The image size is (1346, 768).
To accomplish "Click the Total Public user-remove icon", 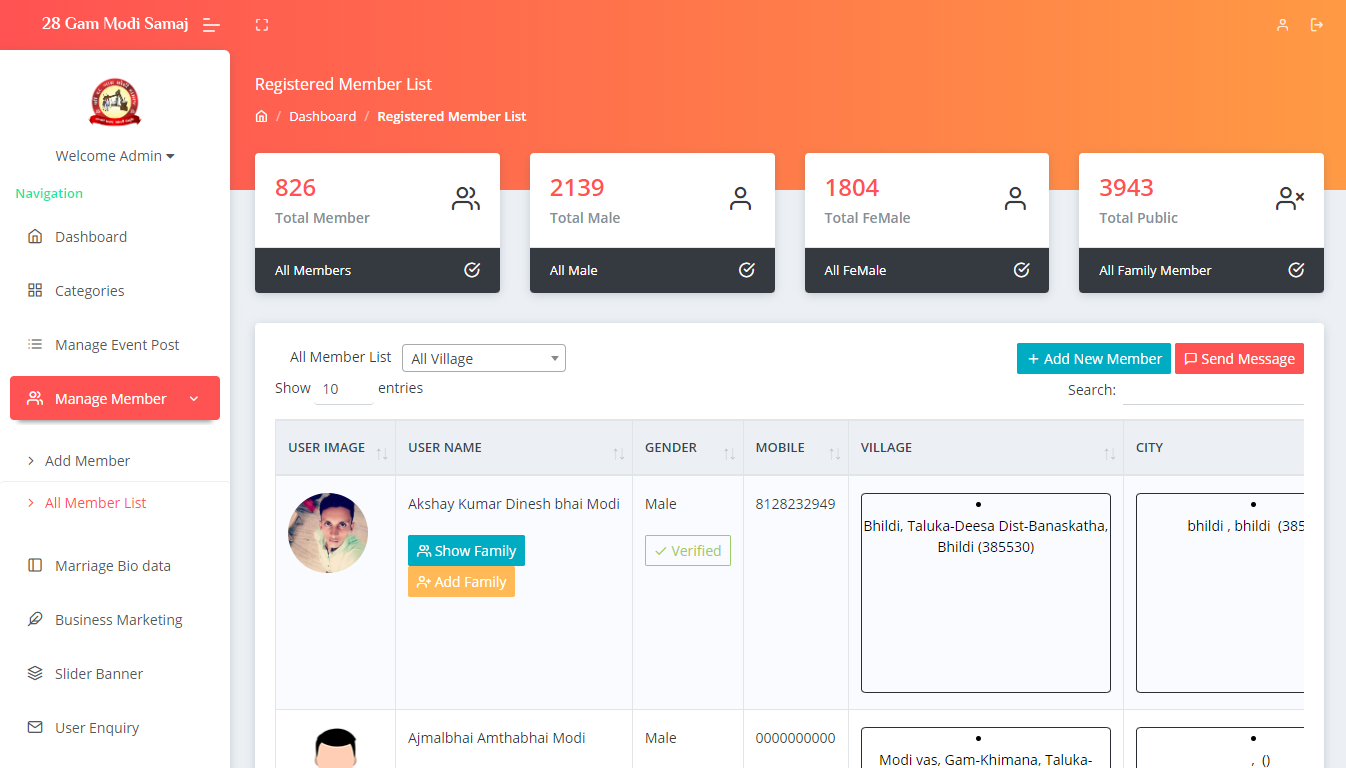I will 1289,199.
